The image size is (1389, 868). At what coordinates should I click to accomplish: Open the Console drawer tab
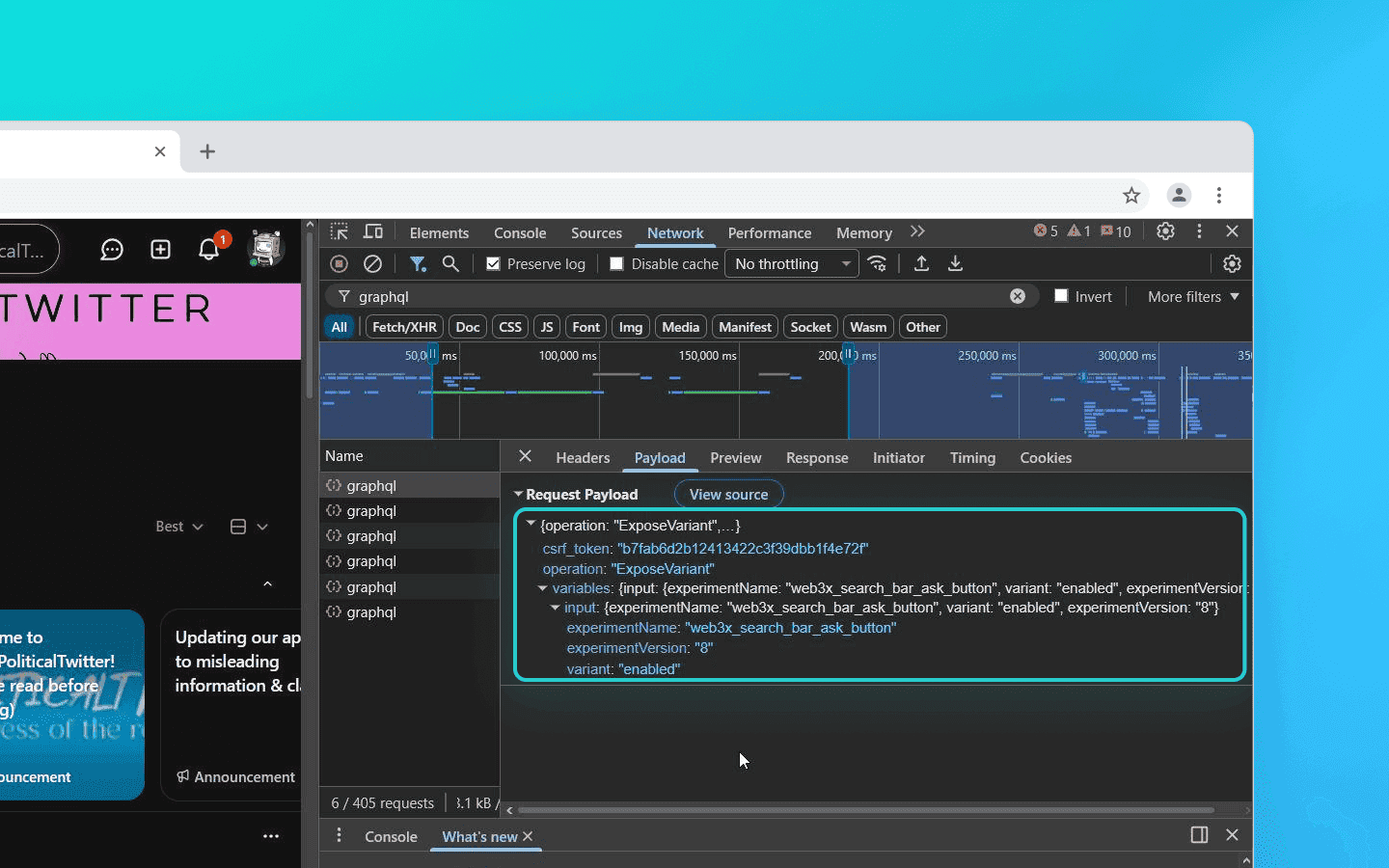391,837
